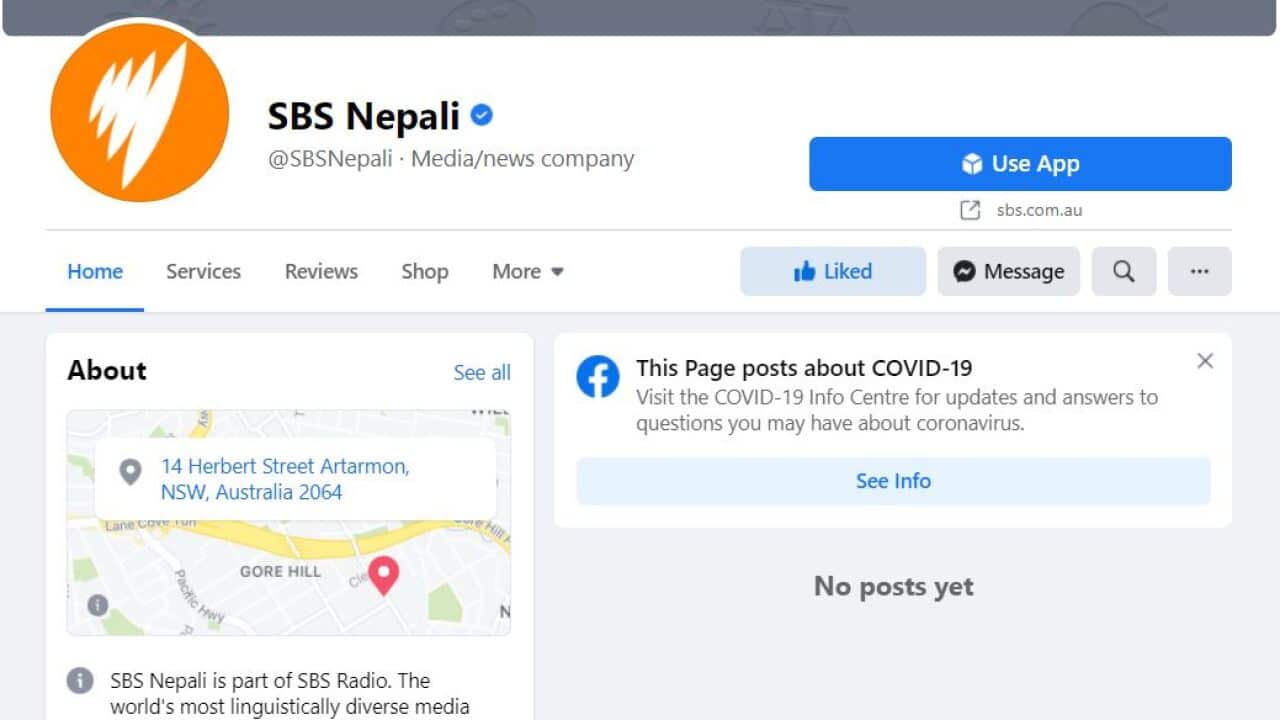Screen dimensions: 1280x720
Task: Click the blue verified badge beside SBS Nepali
Action: [x=482, y=116]
